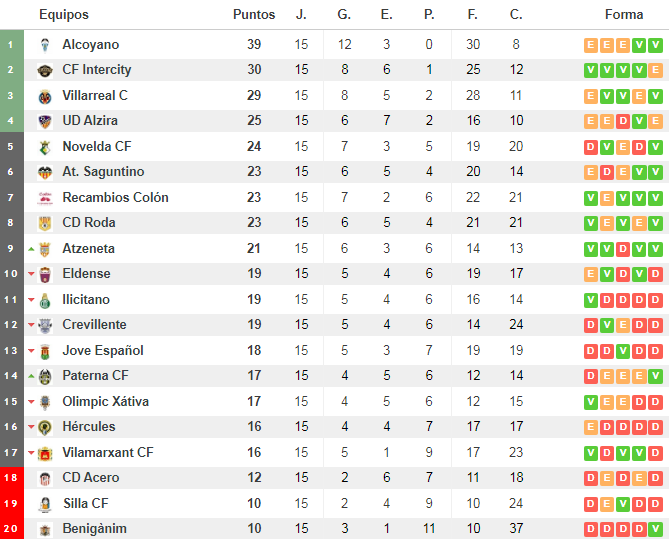Click the Equipos column header
This screenshot has width=669, height=539.
64,15
